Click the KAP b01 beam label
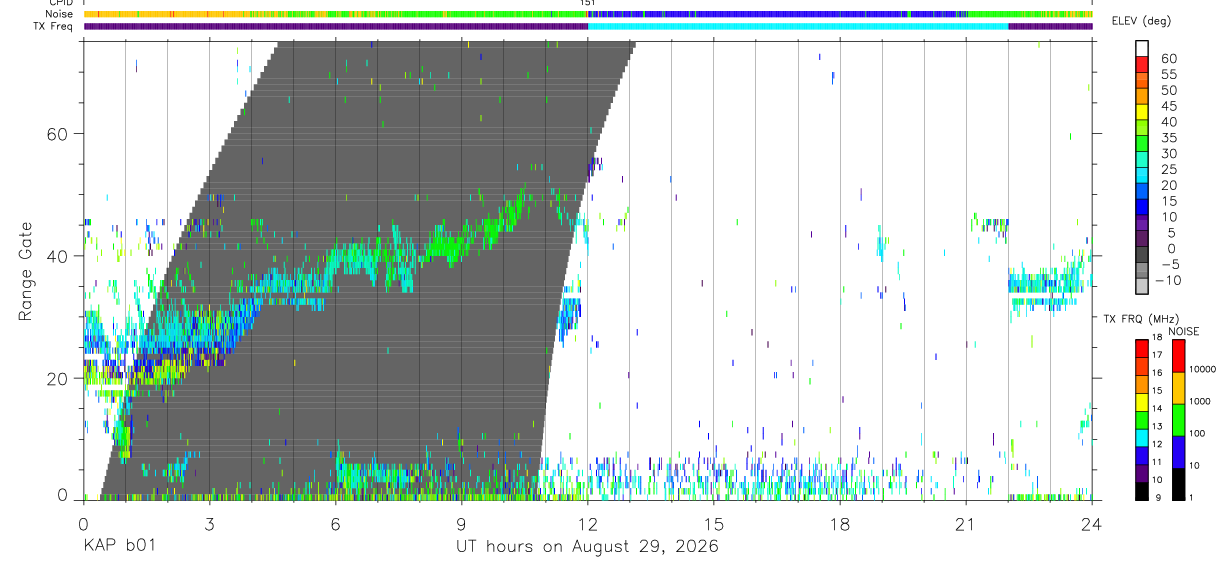Viewport: 1228px width, 567px height. point(119,547)
